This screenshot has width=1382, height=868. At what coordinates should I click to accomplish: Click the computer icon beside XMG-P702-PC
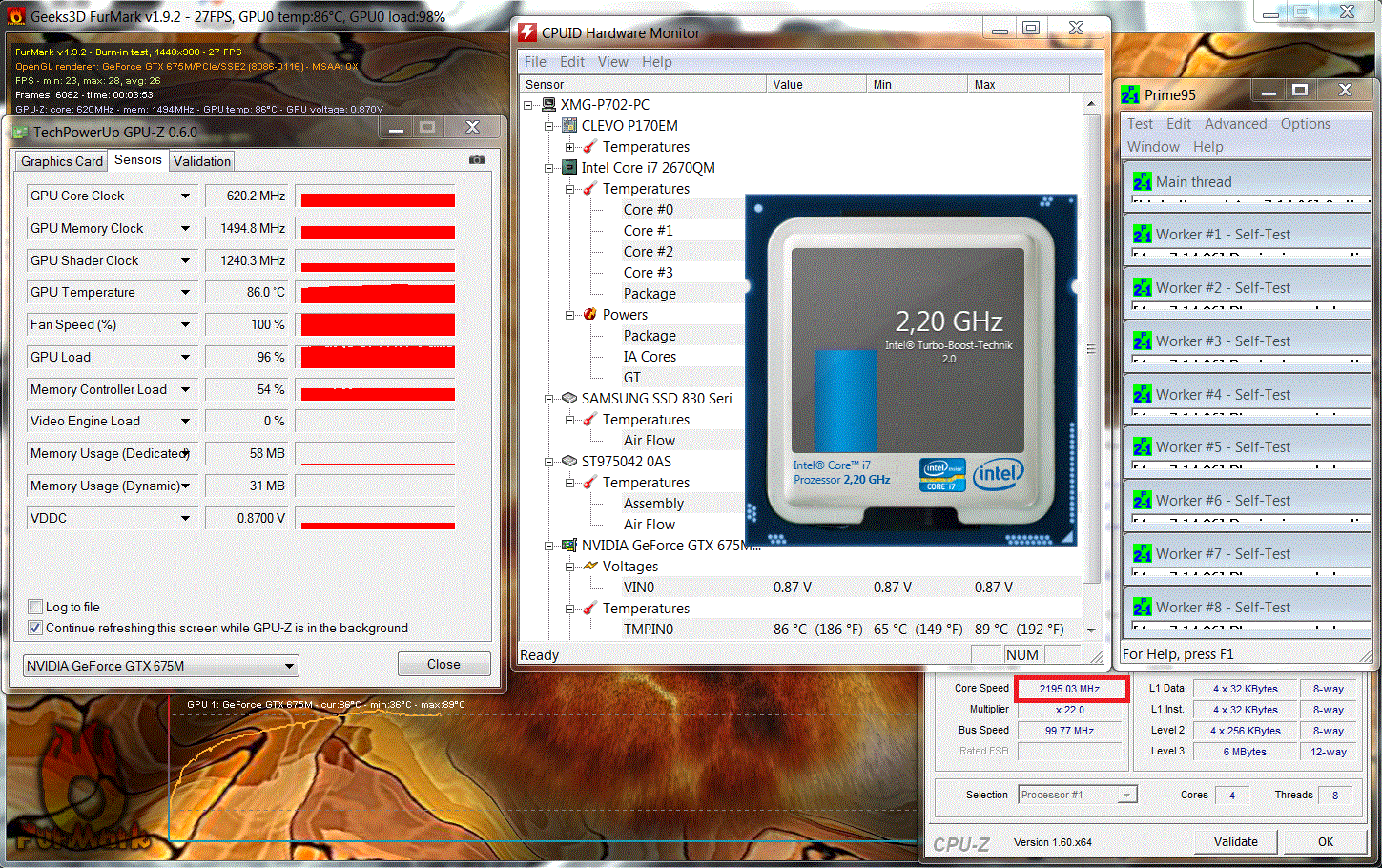click(x=548, y=105)
